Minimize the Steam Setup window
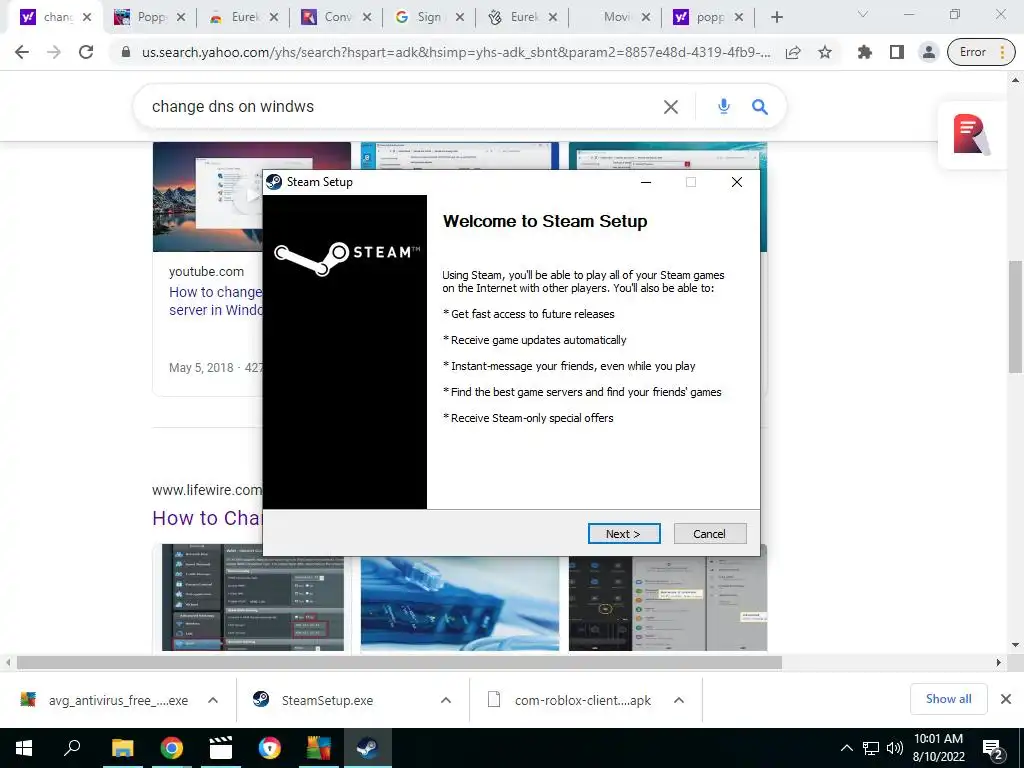The height and width of the screenshot is (768, 1024). [646, 182]
